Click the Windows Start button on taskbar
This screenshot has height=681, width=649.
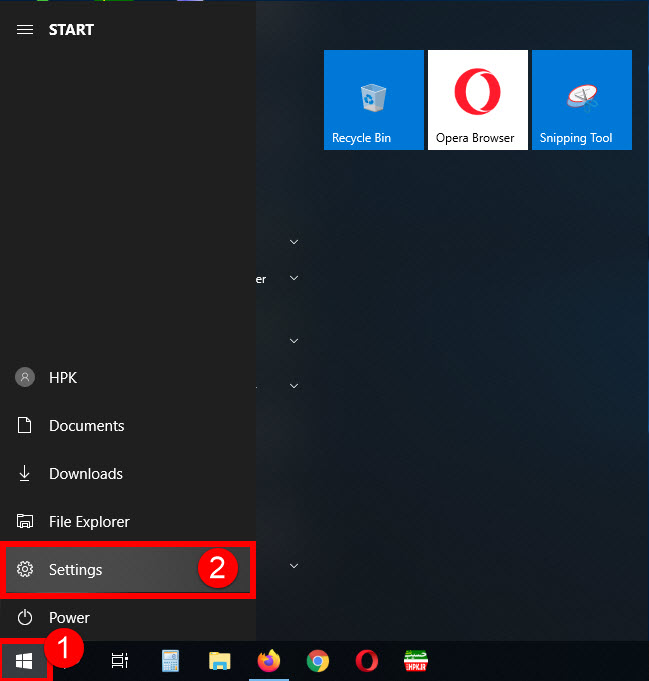(25, 661)
